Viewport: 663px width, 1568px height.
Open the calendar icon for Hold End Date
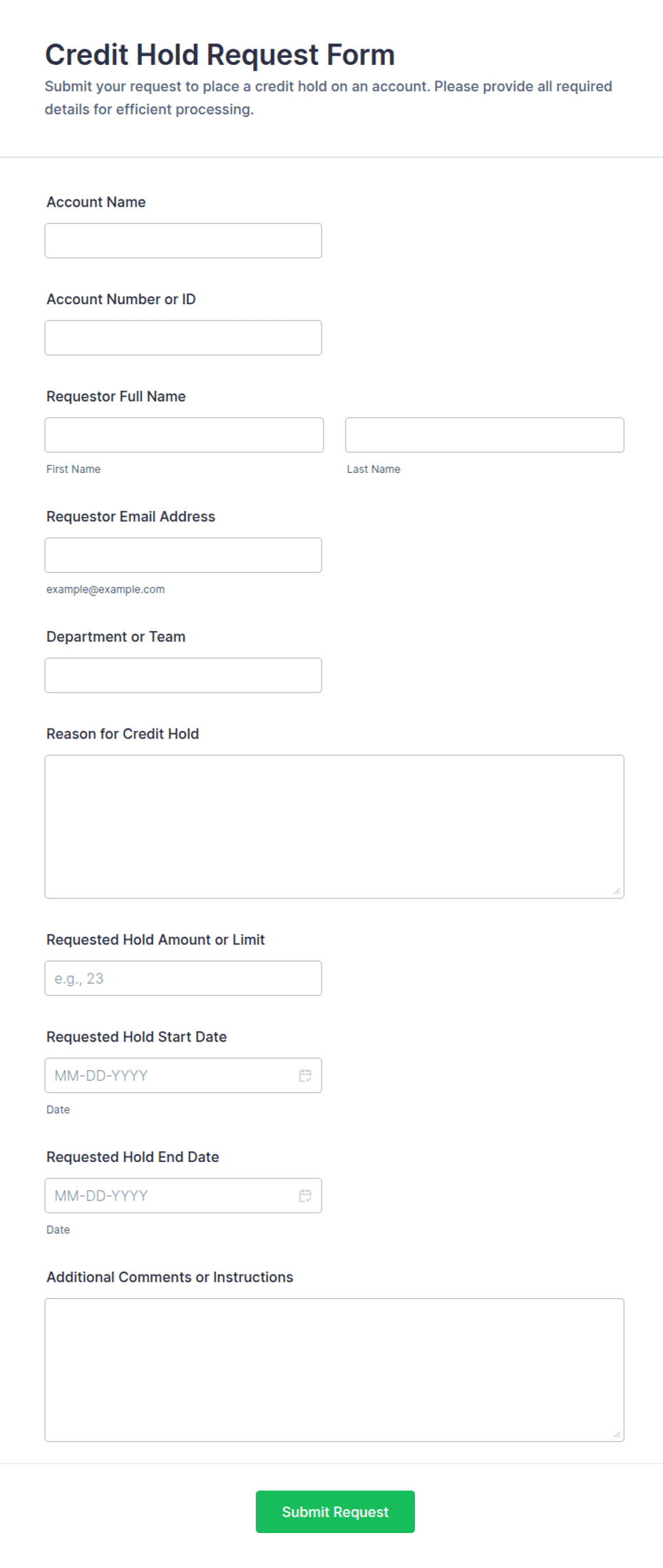click(x=305, y=1195)
